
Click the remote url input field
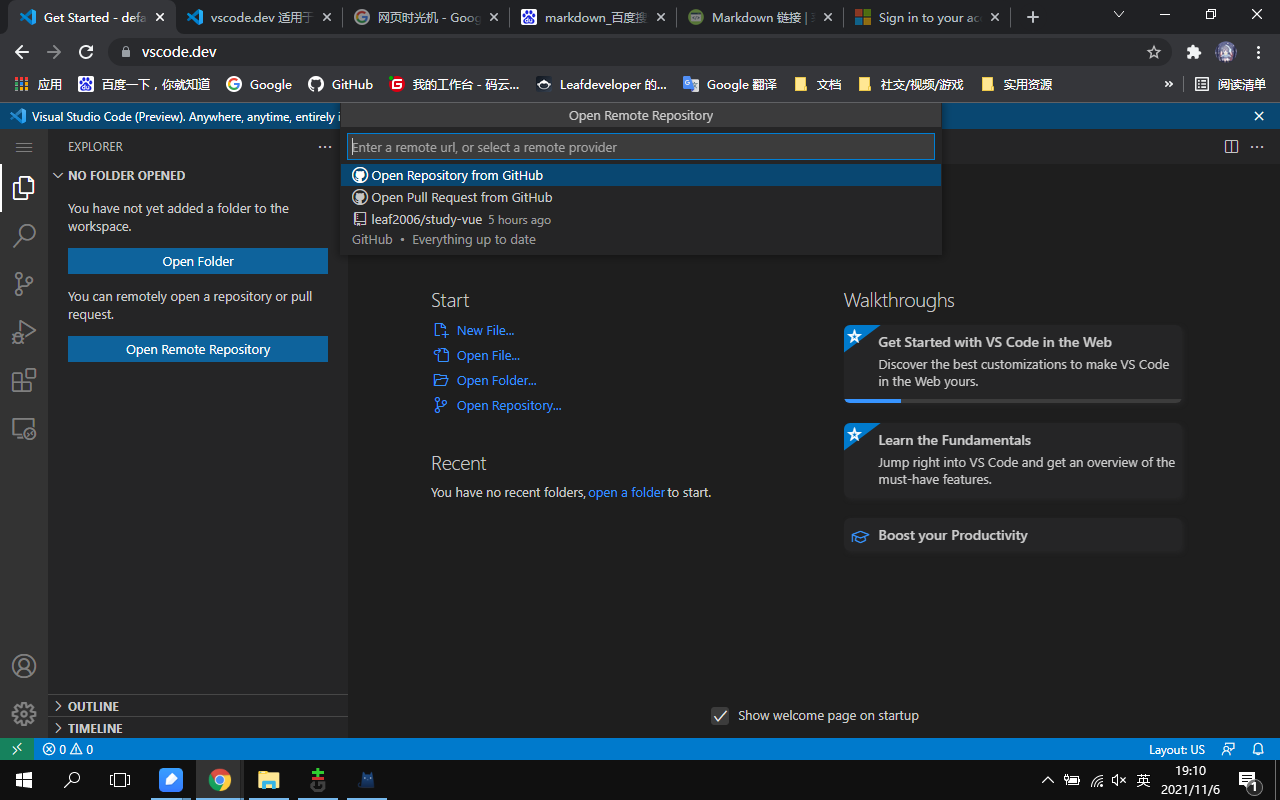(640, 147)
